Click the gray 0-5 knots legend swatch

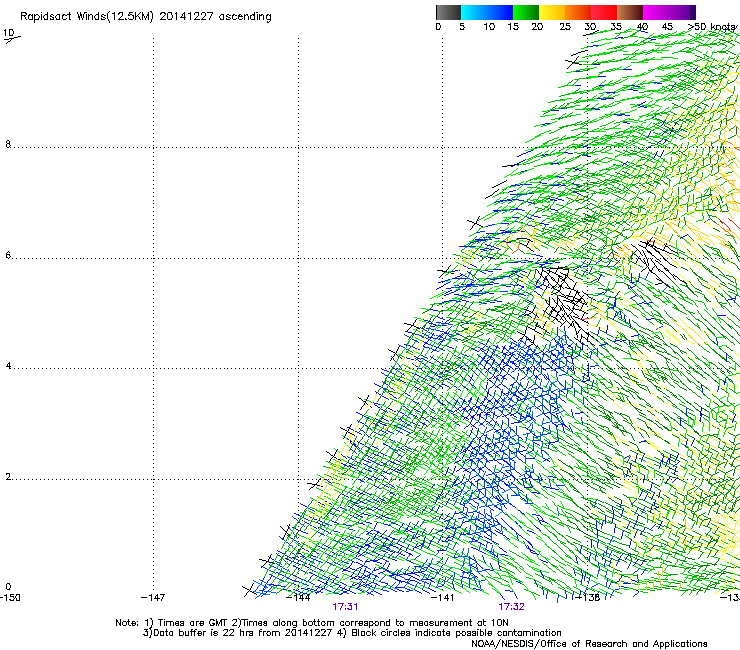pyautogui.click(x=448, y=12)
